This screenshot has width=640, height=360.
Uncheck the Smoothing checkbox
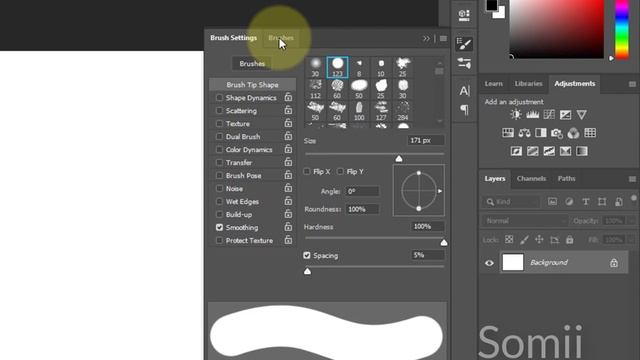[x=219, y=227]
